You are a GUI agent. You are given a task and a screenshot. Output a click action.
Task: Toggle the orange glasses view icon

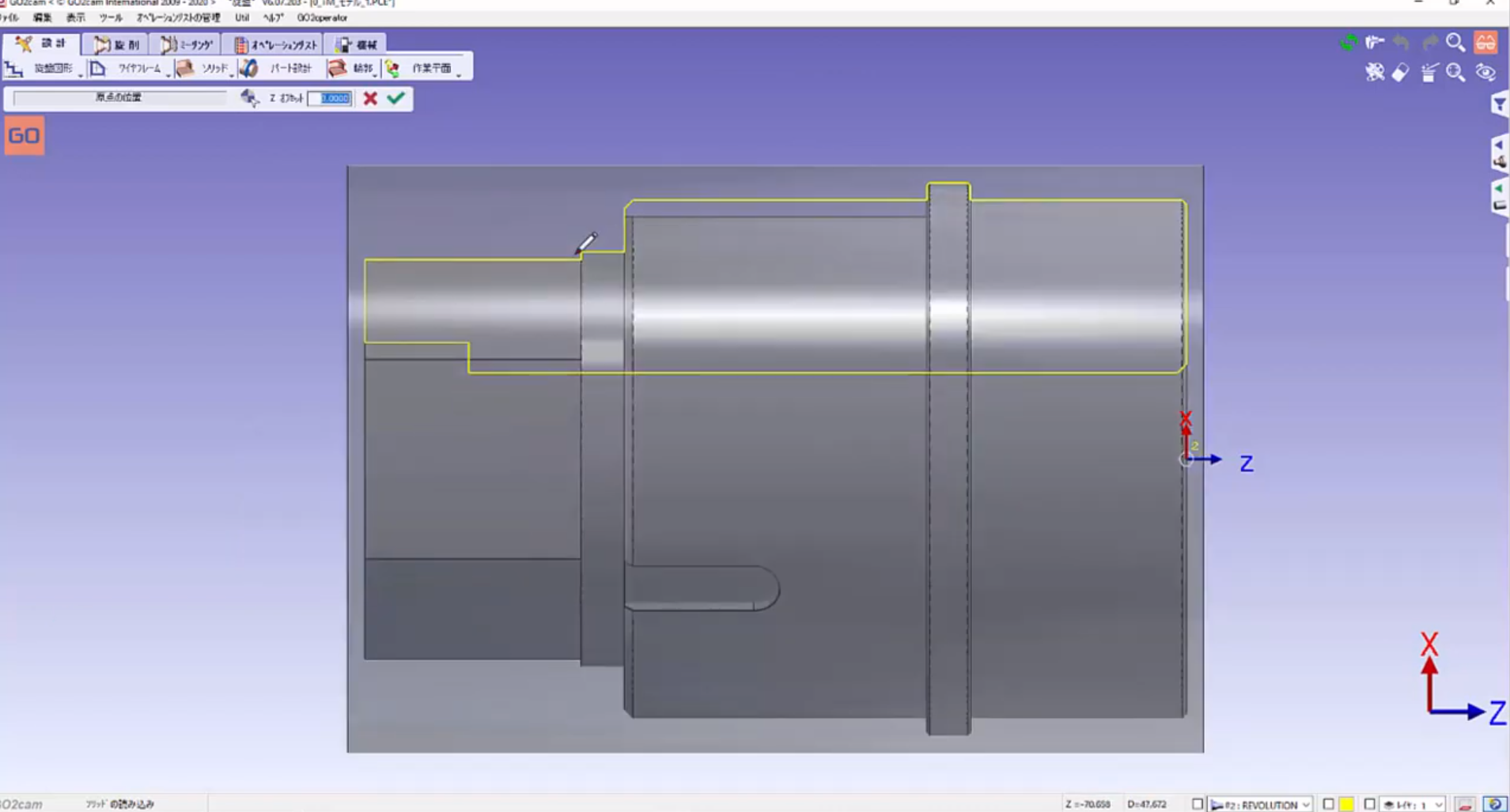pyautogui.click(x=1485, y=43)
